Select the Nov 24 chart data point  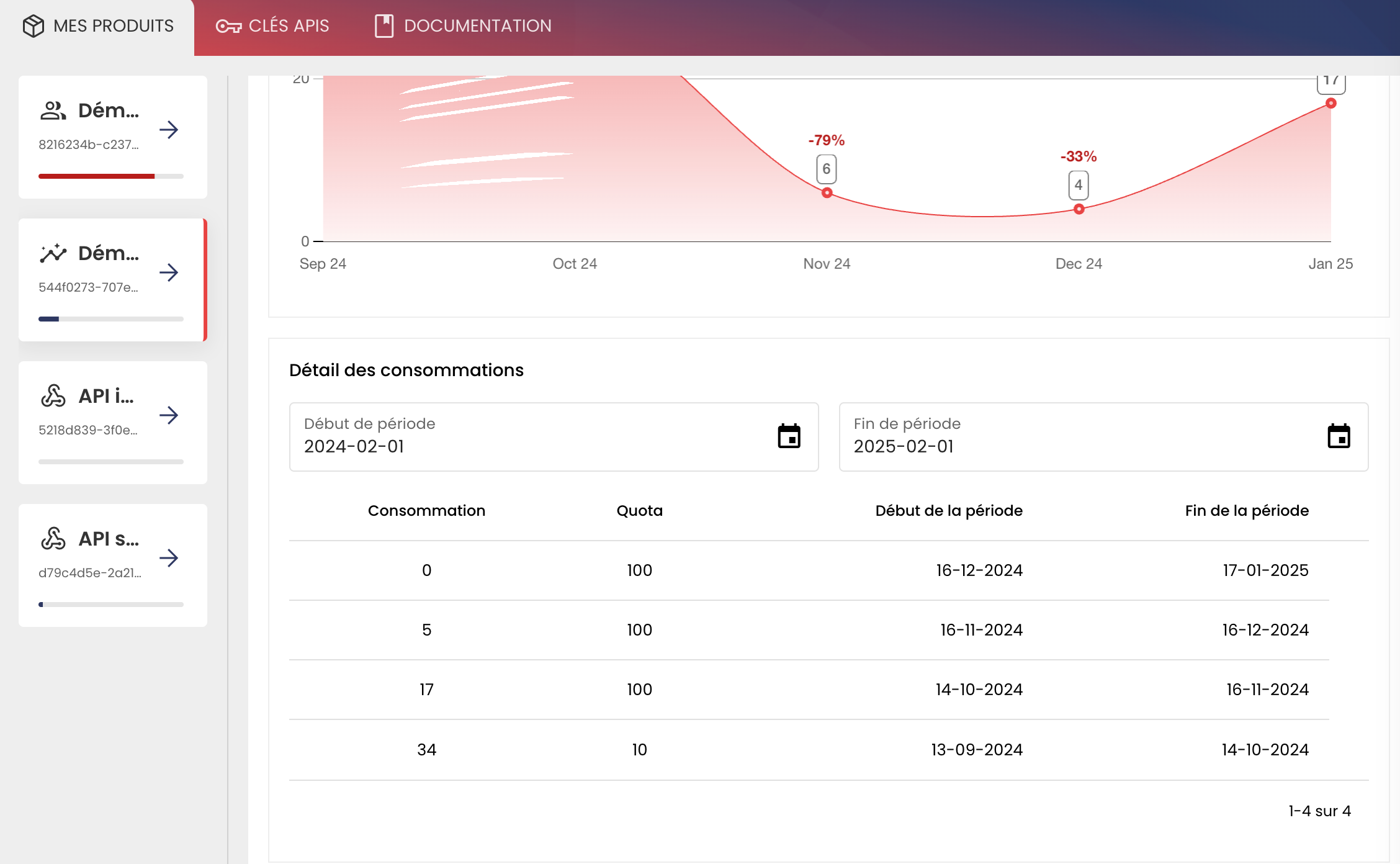(827, 193)
